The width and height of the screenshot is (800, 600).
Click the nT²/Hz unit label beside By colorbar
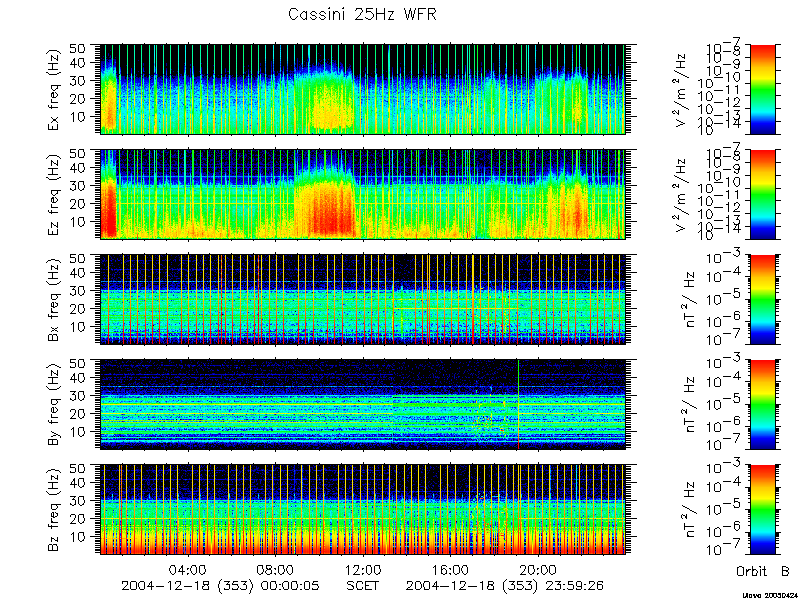click(x=689, y=405)
